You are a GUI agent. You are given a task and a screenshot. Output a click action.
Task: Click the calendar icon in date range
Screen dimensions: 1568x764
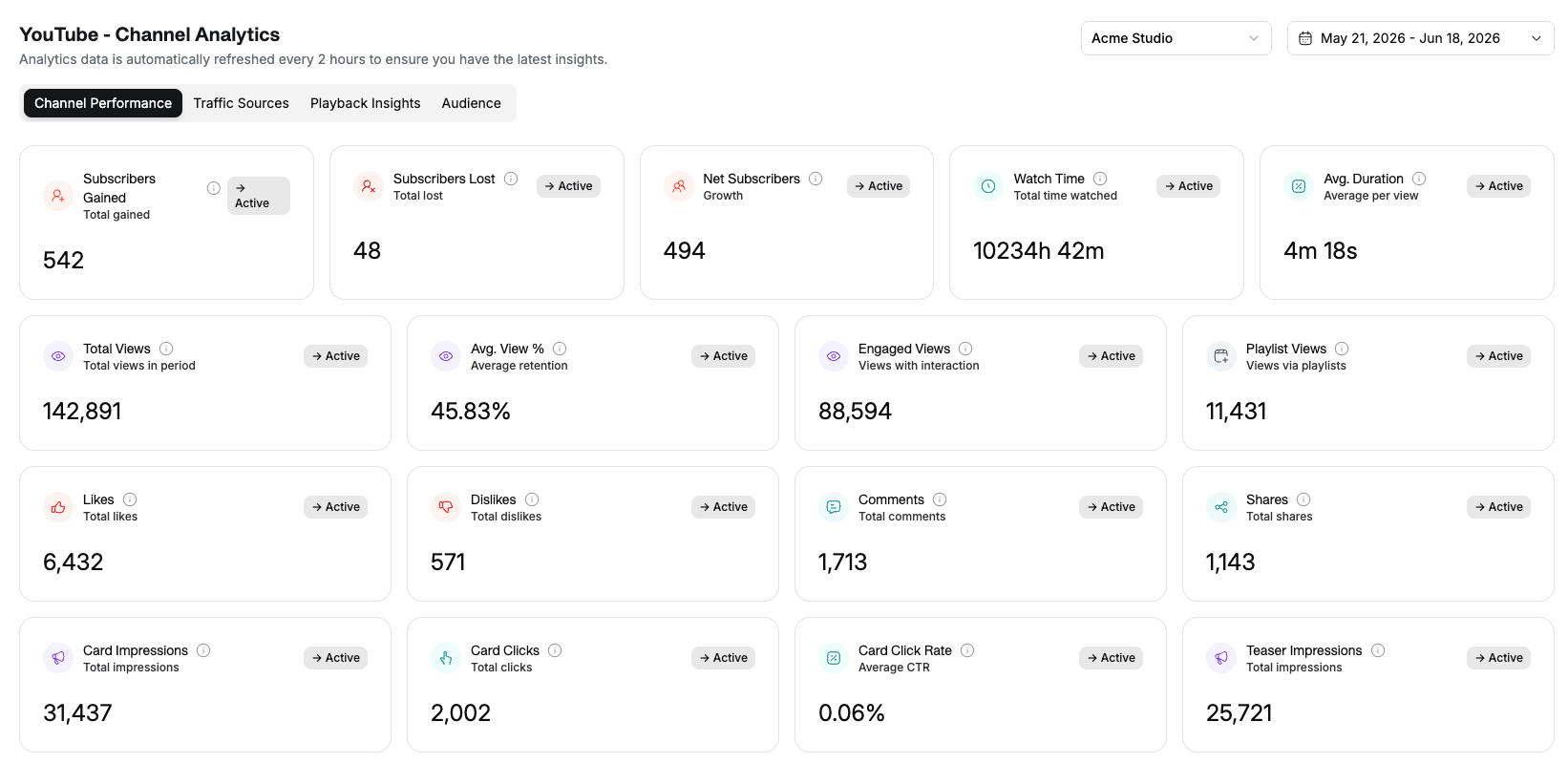(1305, 38)
